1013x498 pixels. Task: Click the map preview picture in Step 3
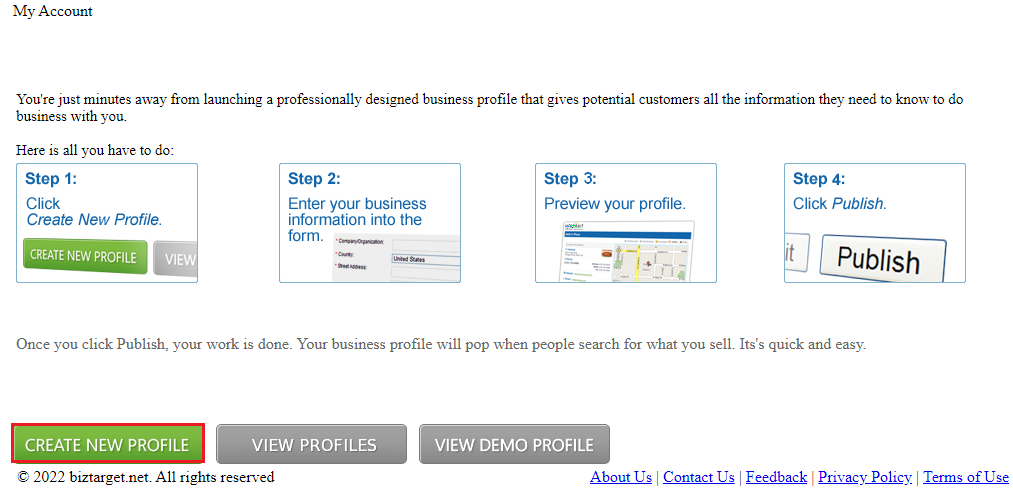627,253
